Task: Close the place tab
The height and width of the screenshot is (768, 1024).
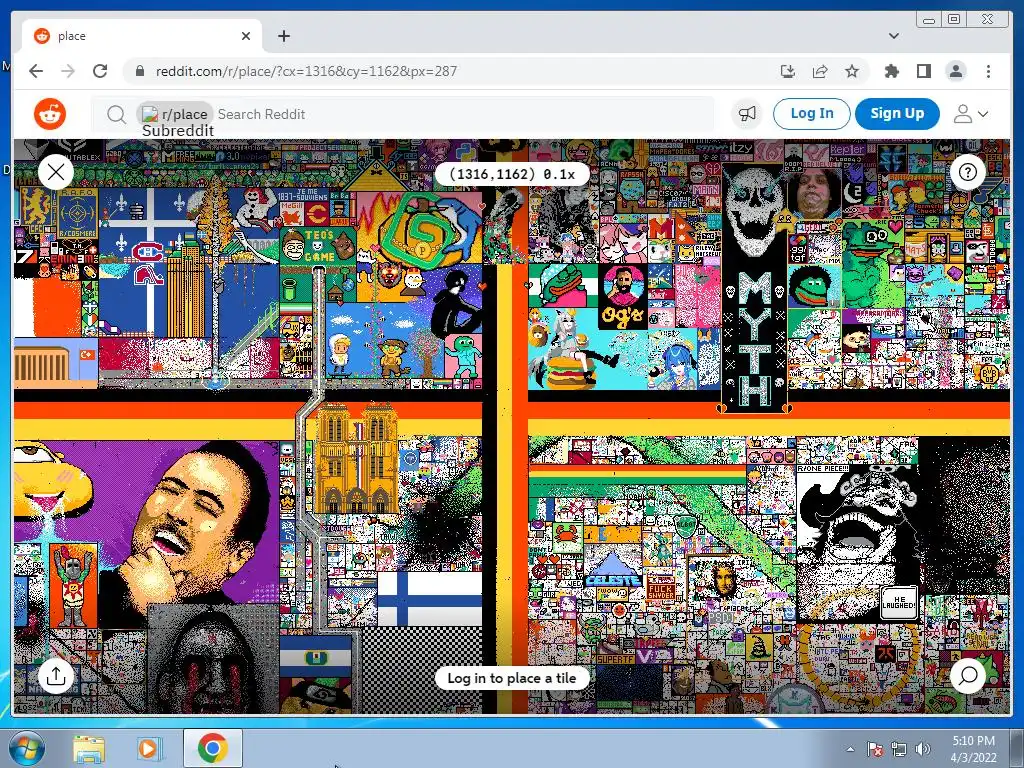Action: click(246, 36)
